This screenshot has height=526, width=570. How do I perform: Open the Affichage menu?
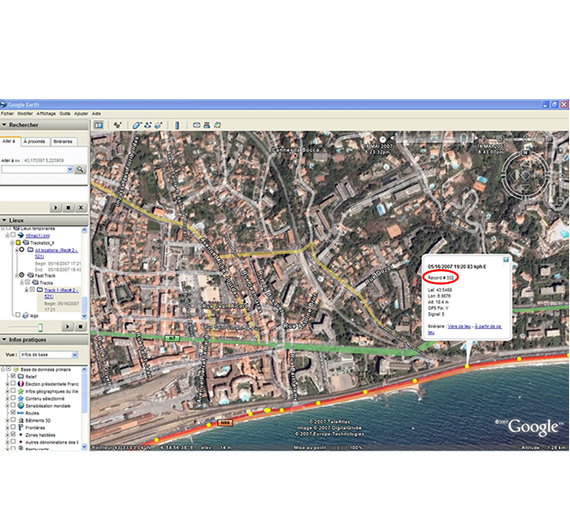point(46,114)
